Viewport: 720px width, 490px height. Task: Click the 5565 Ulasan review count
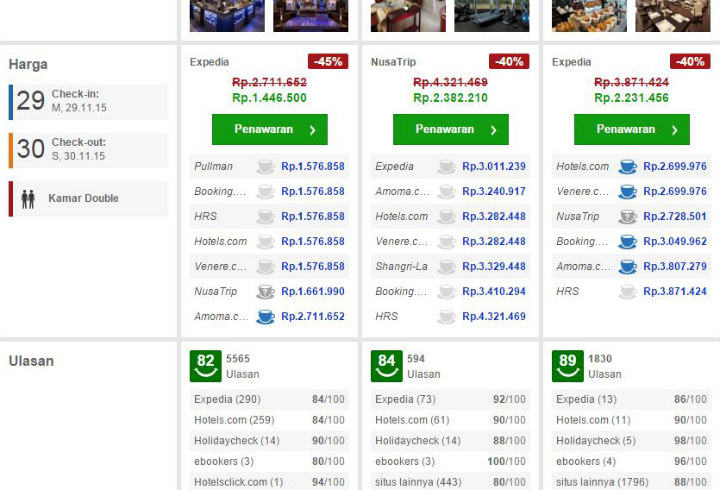(x=242, y=366)
